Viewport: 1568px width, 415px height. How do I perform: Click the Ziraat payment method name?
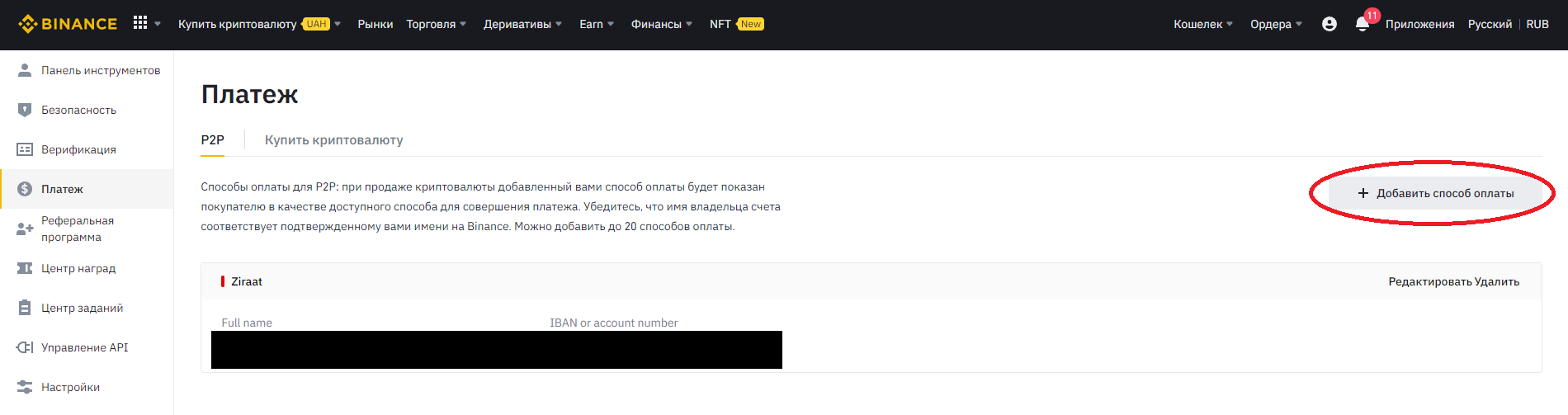click(x=247, y=281)
